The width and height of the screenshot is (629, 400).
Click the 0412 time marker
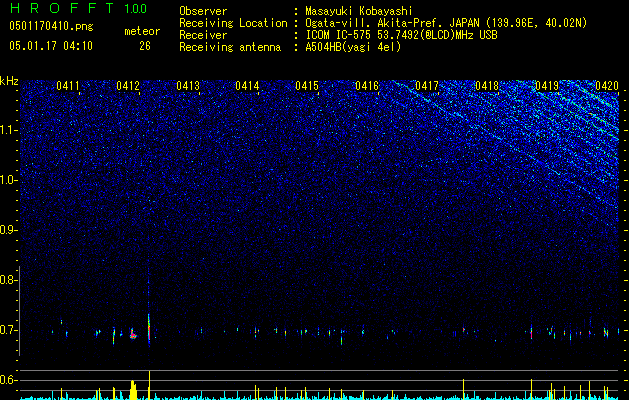click(x=128, y=86)
